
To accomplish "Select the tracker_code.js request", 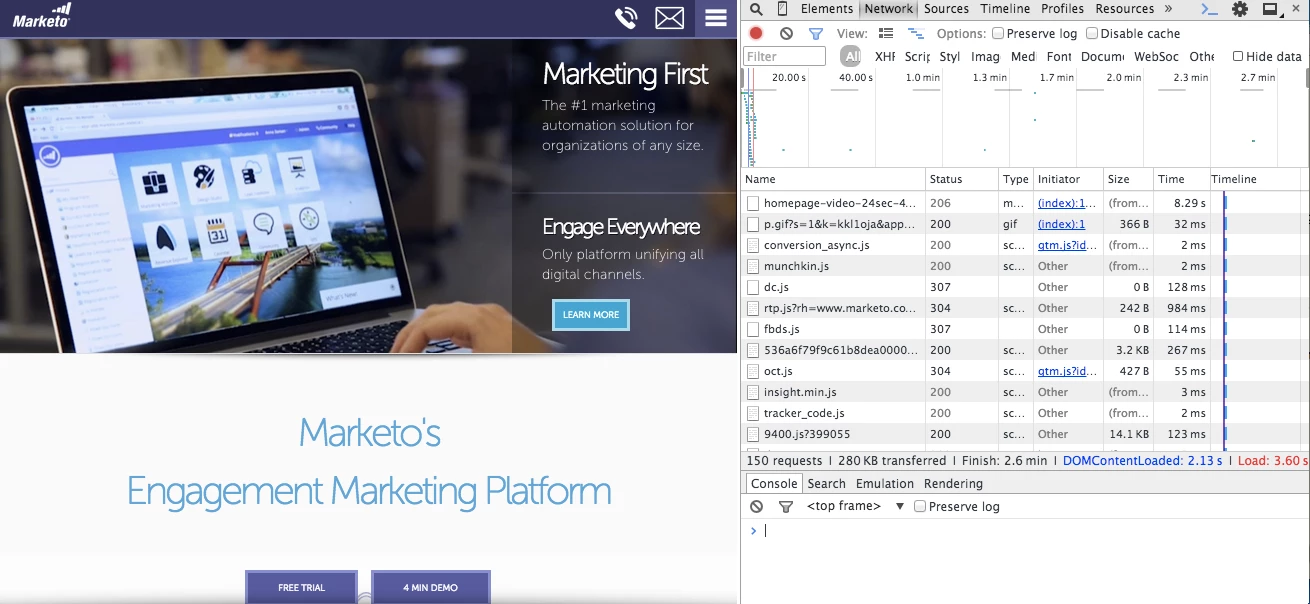I will point(1025,413).
